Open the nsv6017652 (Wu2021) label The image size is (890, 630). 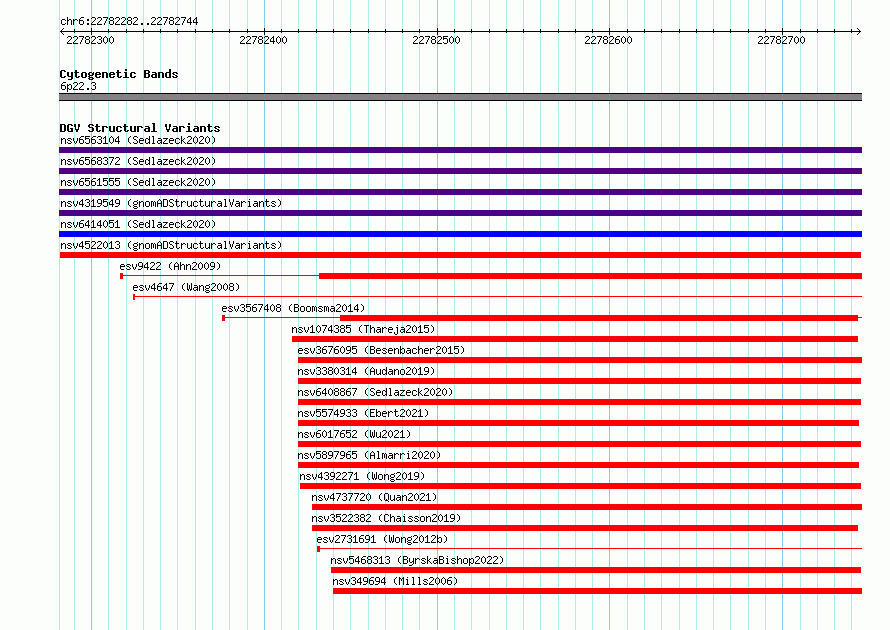354,434
